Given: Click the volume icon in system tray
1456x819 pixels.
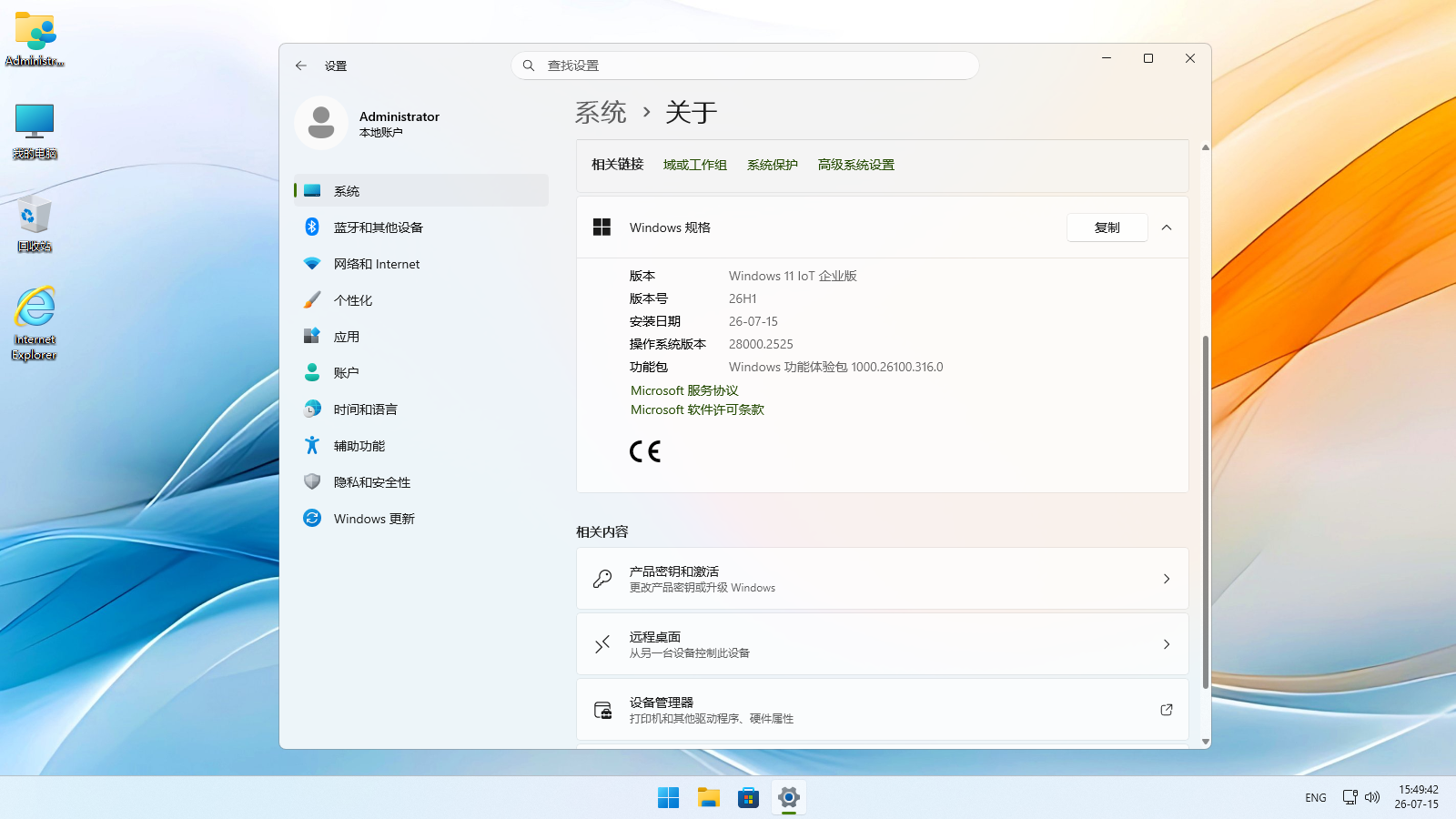Looking at the screenshot, I should pyautogui.click(x=1372, y=797).
